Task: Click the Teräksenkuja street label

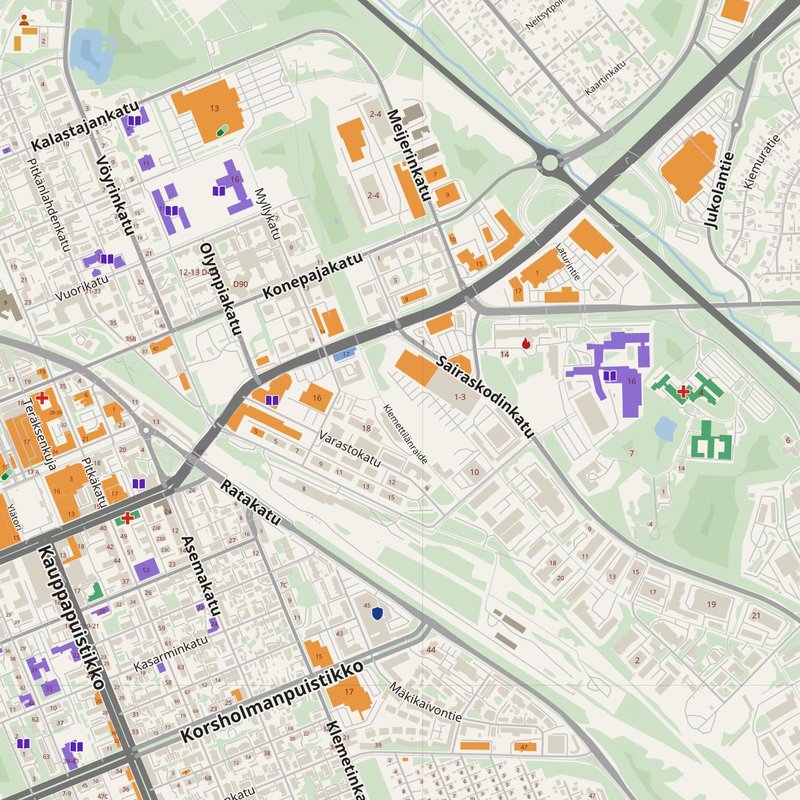Action: [x=39, y=434]
